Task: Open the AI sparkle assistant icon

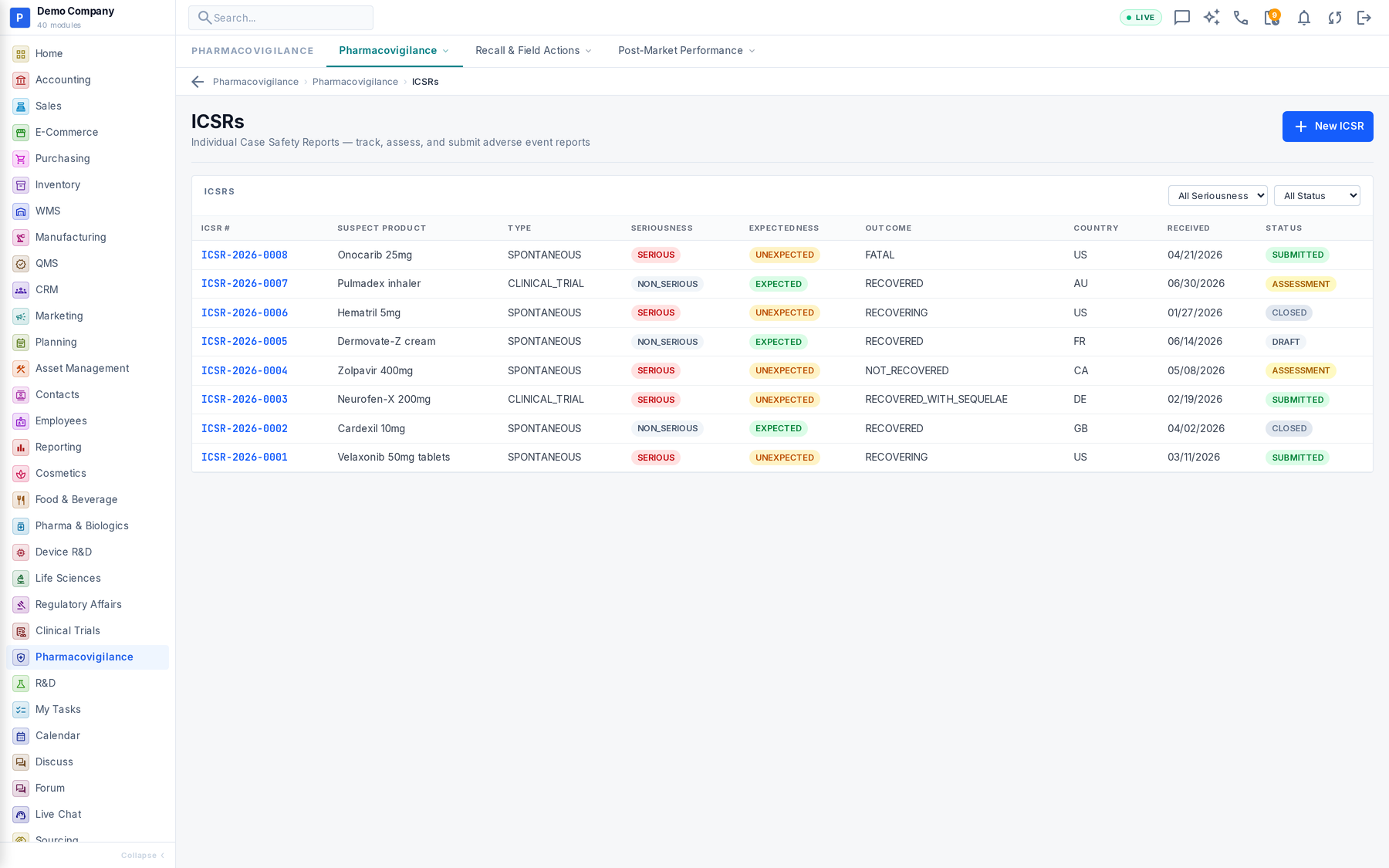Action: coord(1212,18)
